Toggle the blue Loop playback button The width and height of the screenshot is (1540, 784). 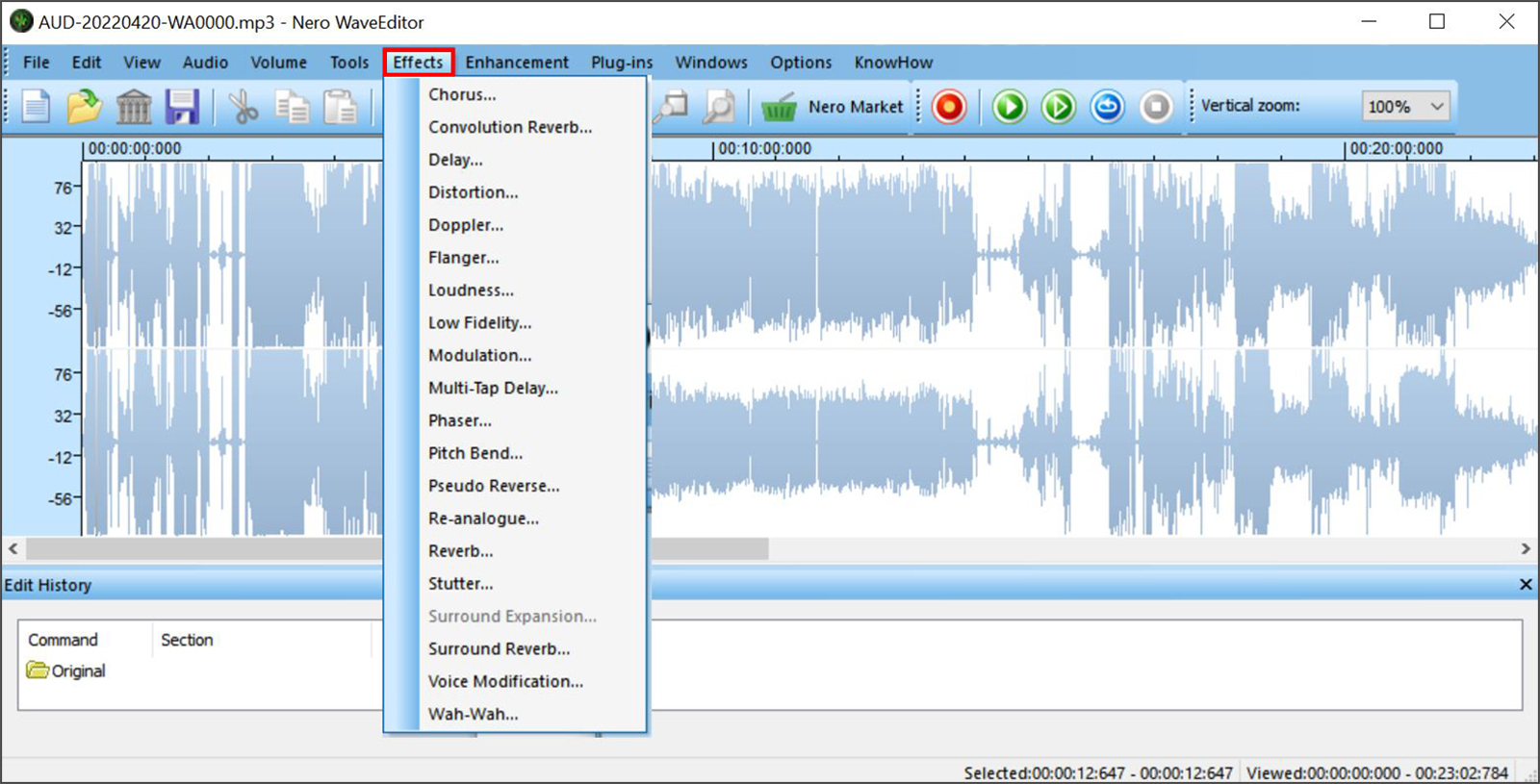[1108, 107]
